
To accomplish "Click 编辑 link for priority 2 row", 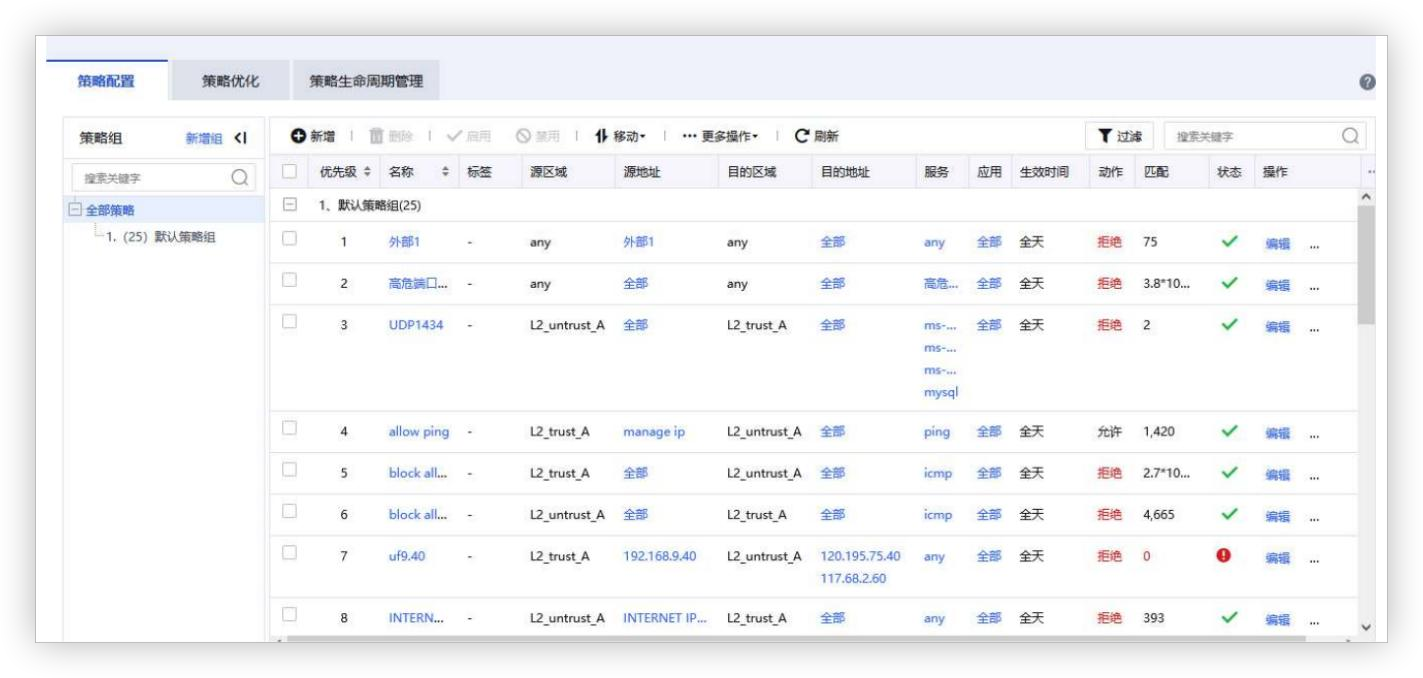I will [1274, 284].
